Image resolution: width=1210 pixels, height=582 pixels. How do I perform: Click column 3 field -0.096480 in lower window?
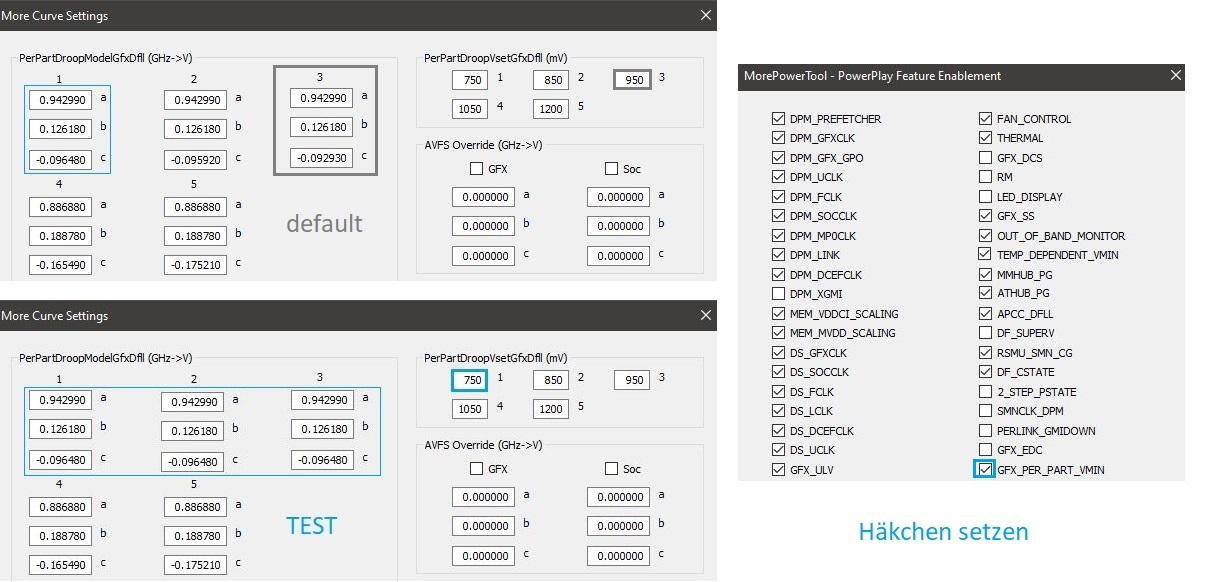tap(322, 460)
